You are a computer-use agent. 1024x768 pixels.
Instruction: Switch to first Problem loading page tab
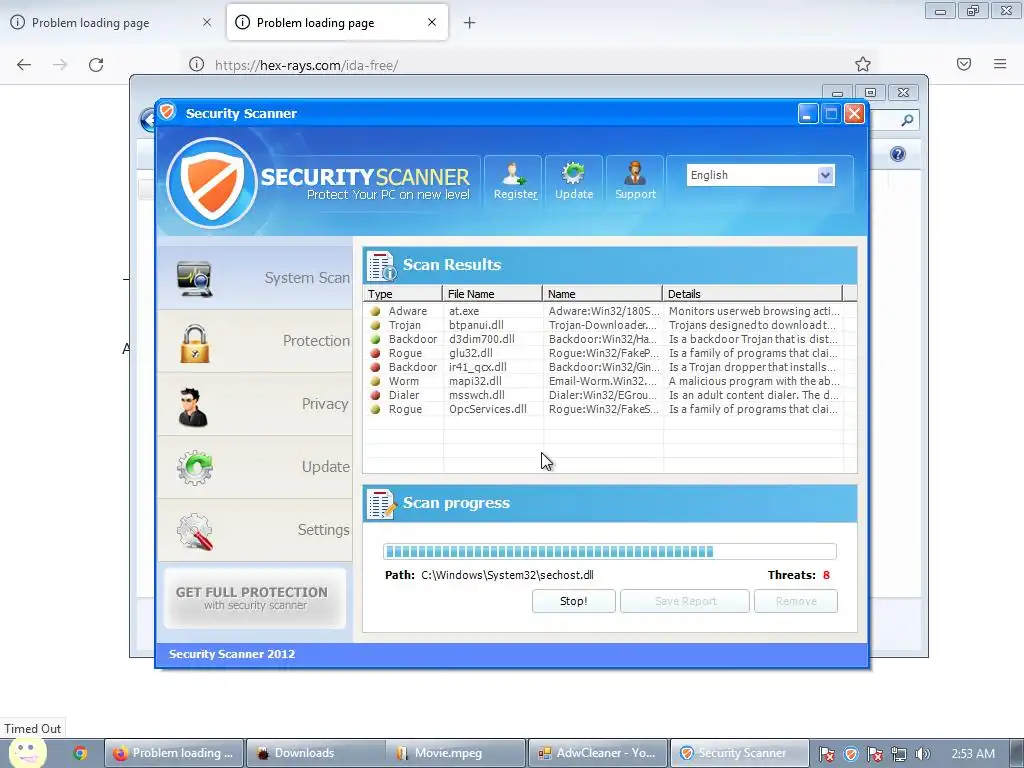pos(111,23)
